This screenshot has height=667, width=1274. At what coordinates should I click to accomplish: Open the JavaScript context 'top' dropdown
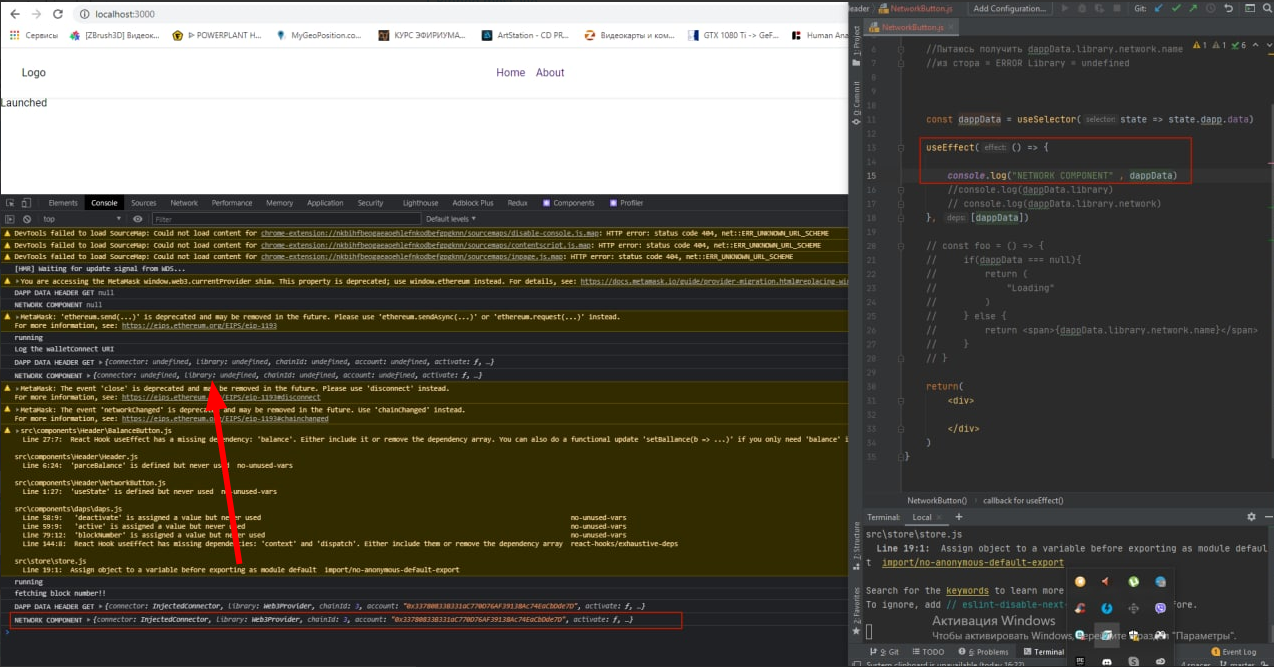(82, 219)
